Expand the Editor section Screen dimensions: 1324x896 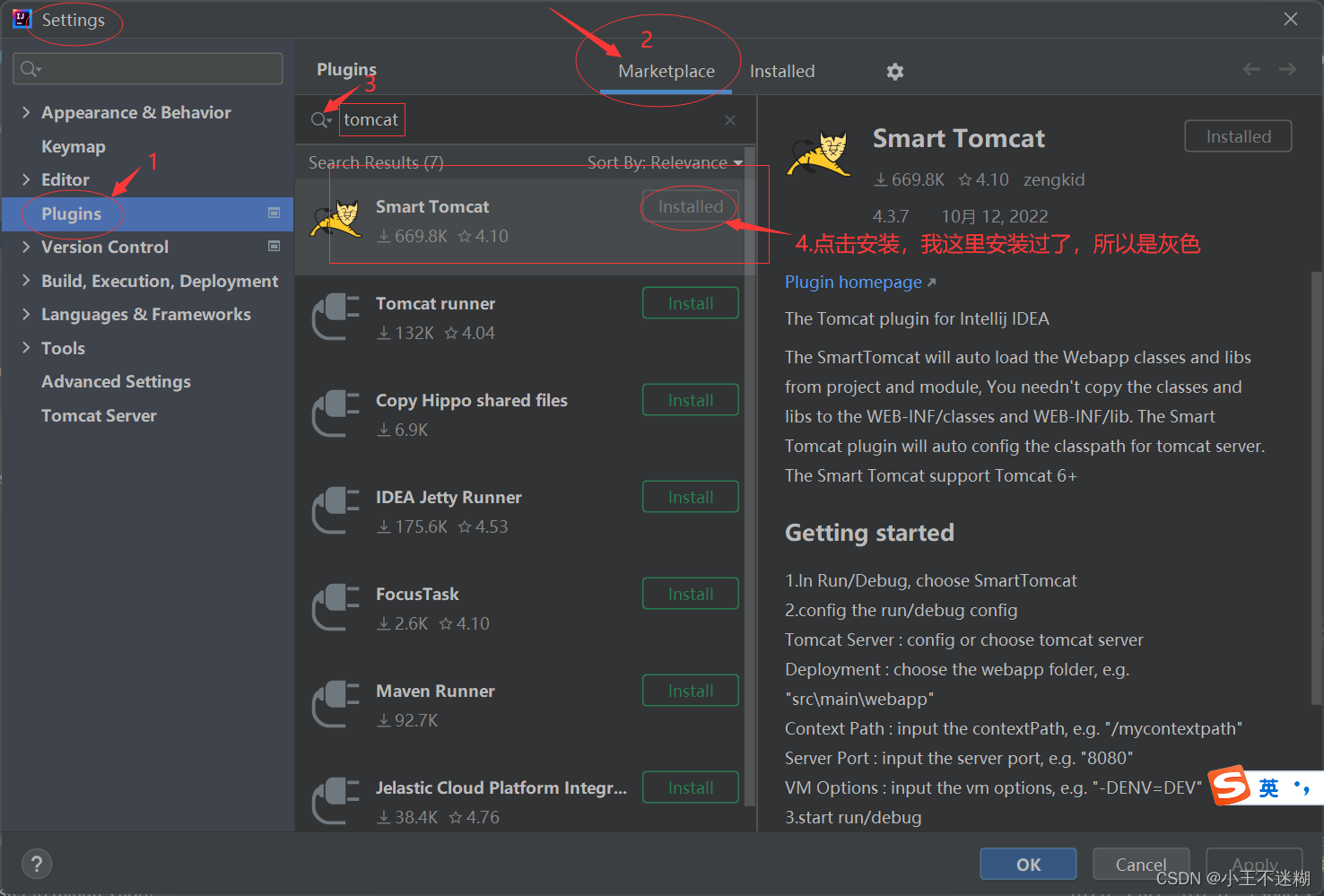[26, 179]
